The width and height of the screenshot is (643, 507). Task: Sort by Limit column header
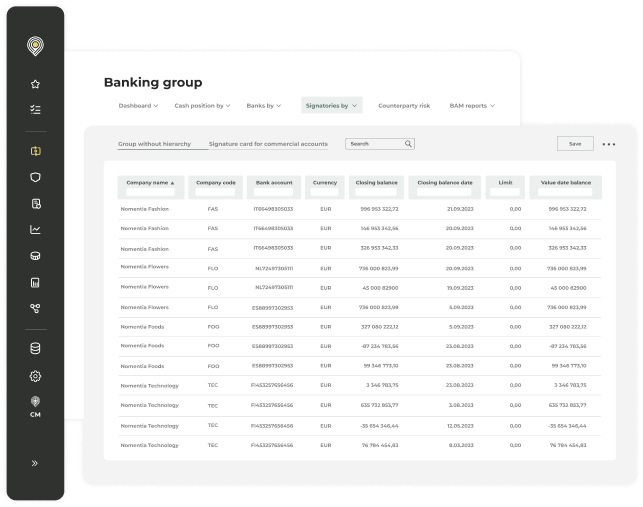(505, 183)
